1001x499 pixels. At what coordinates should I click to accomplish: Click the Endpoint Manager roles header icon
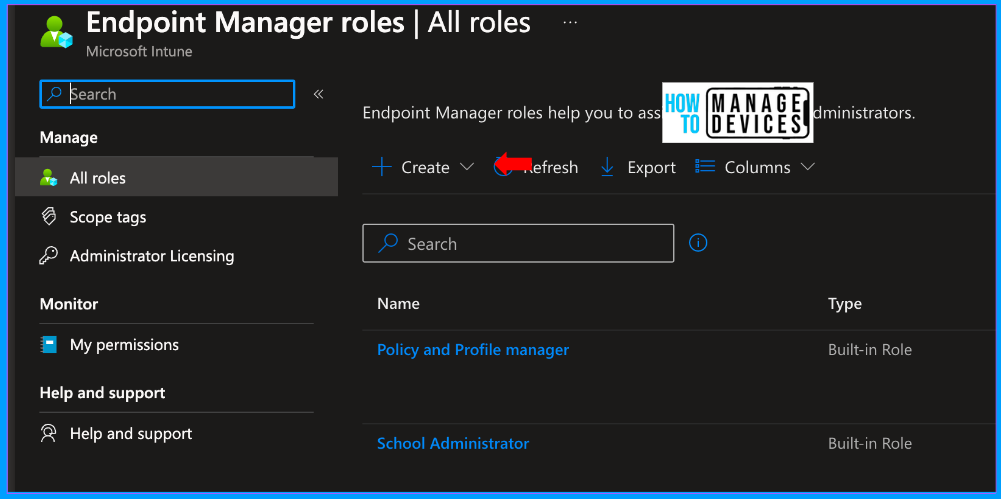(x=56, y=32)
